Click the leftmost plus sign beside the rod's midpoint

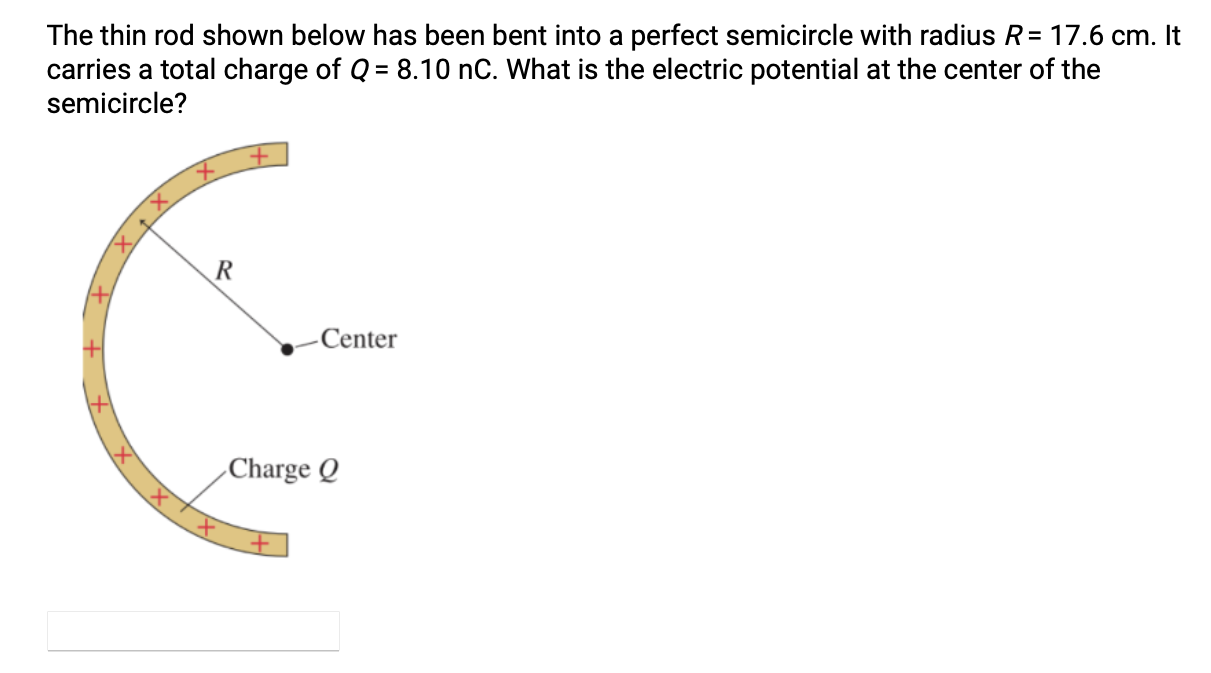click(92, 350)
